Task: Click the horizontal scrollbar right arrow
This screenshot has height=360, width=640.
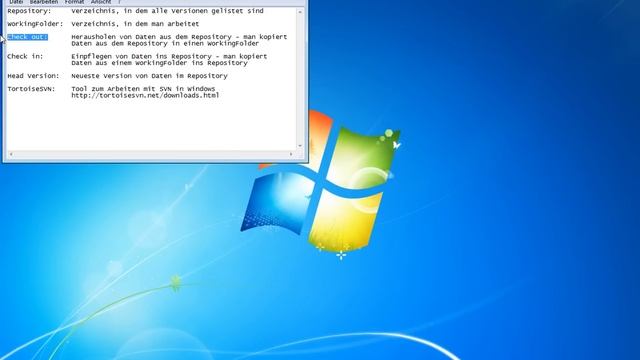Action: [291, 154]
